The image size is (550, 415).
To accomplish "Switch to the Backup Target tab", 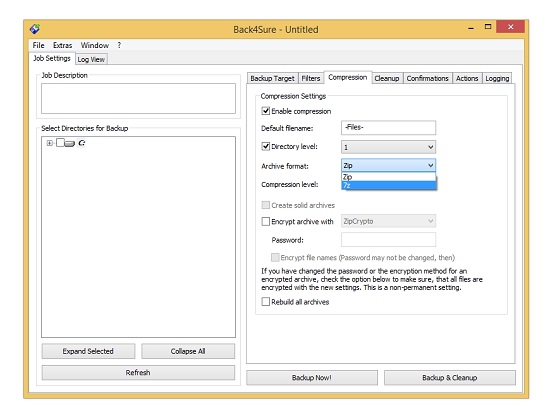I will coord(272,78).
